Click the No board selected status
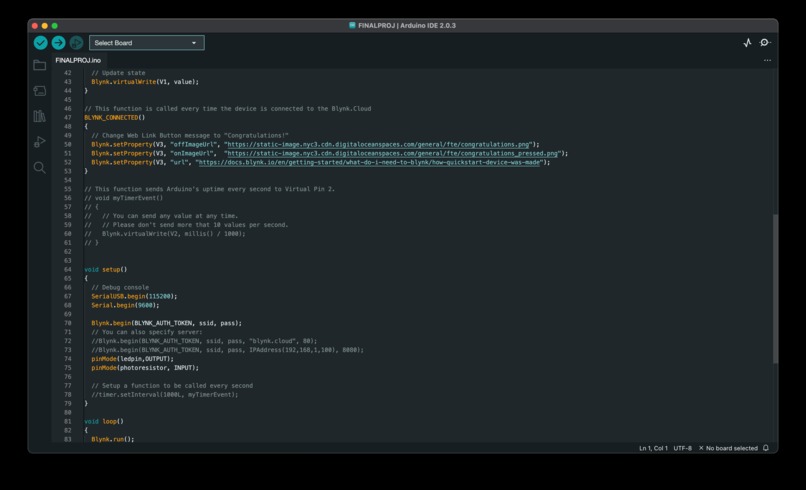 728,448
